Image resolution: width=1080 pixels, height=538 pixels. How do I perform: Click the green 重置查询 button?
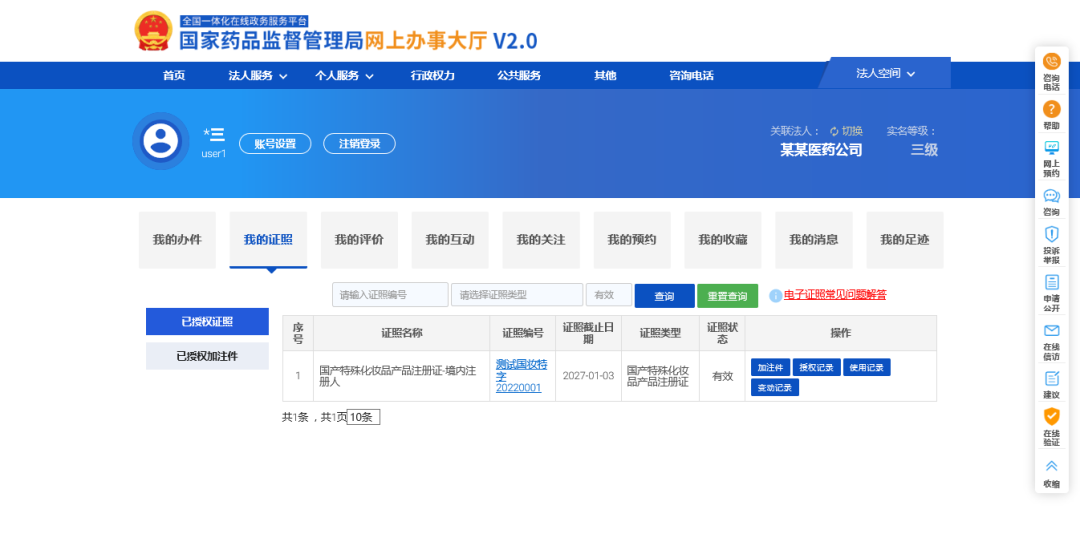pos(727,296)
